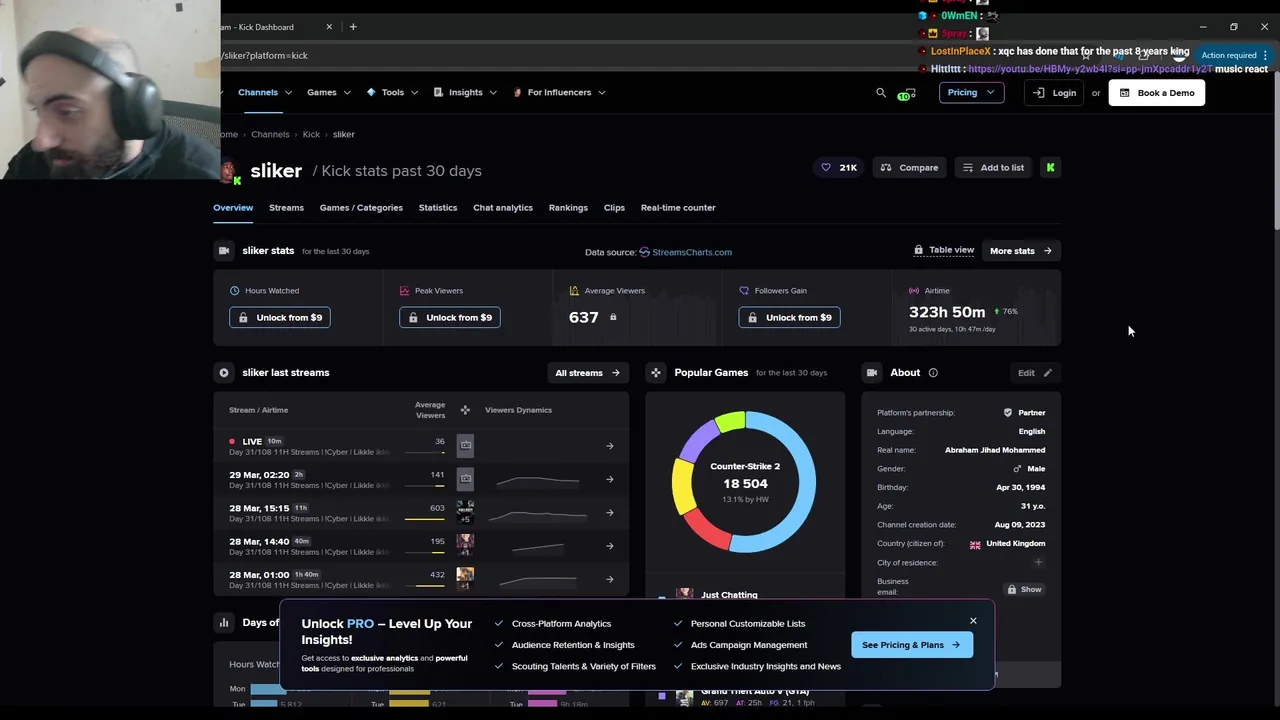
Task: Click the yellow segment of the games donut
Action: [682, 486]
